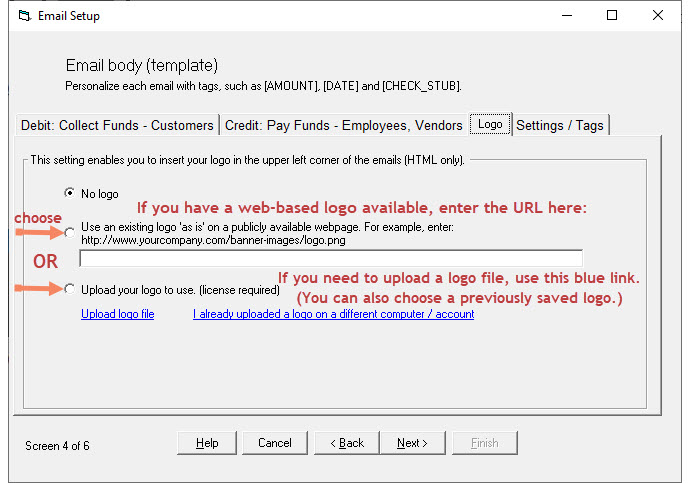
Task: Advance with the Next button
Action: (x=412, y=443)
